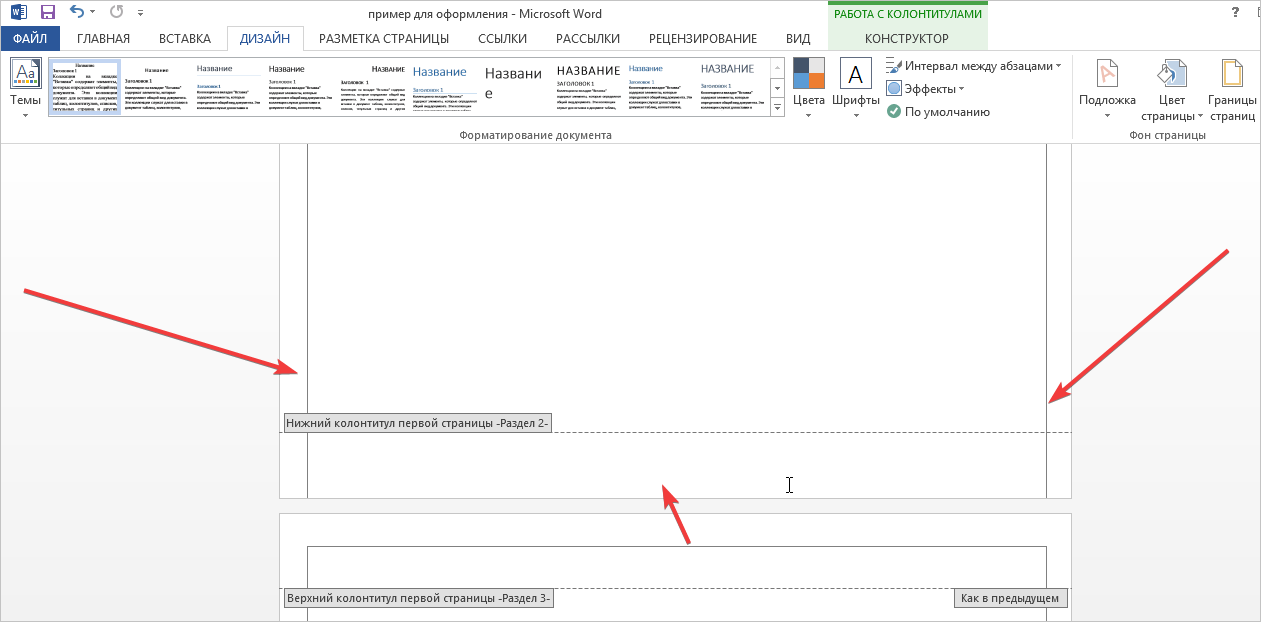
Task: Select the first style set thumbnail in gallery
Action: 85,86
